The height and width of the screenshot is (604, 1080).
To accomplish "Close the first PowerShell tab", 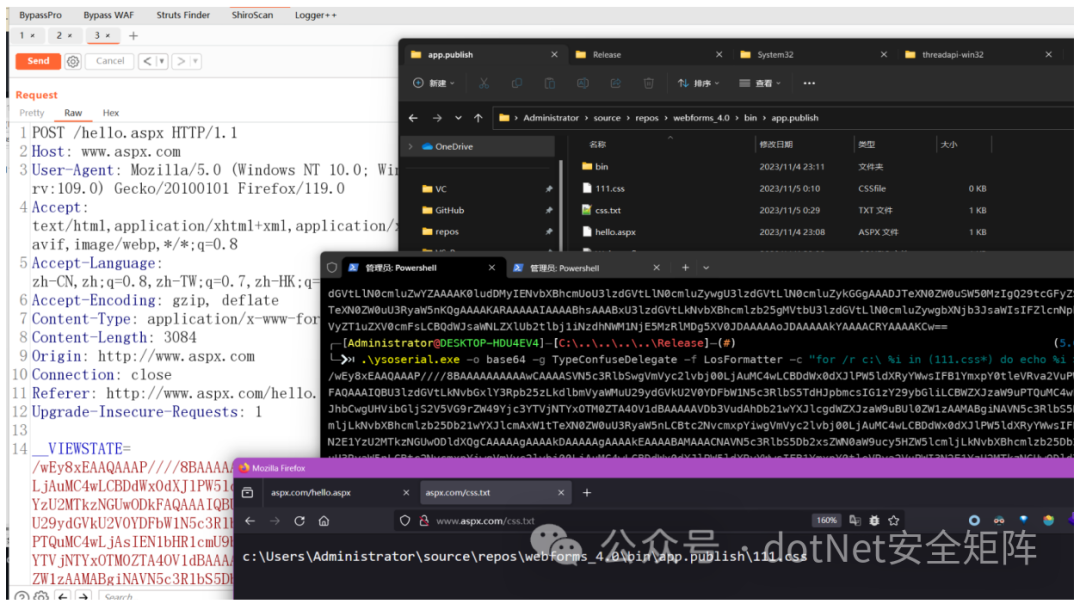I will pos(492,268).
